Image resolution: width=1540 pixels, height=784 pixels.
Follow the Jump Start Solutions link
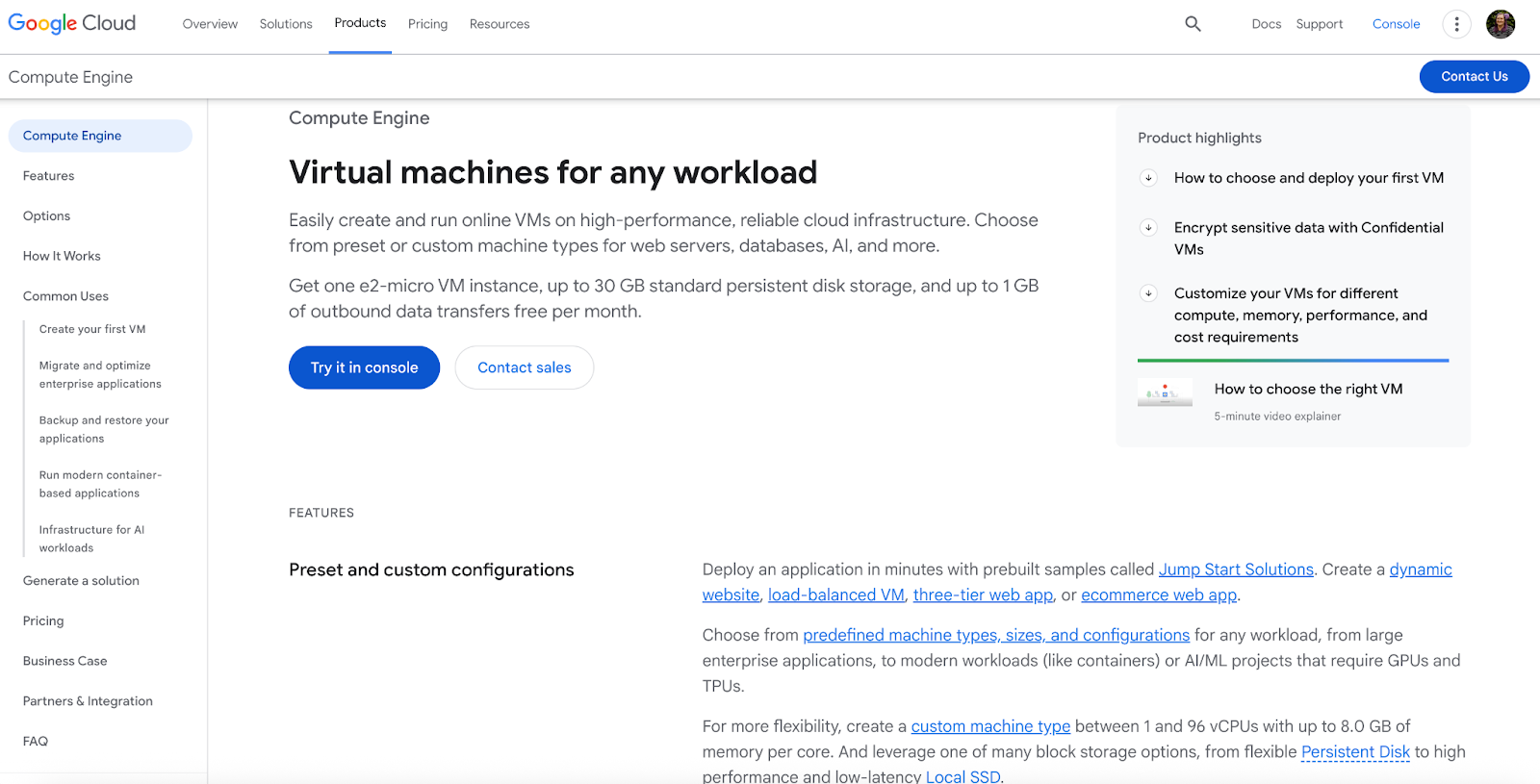point(1235,569)
